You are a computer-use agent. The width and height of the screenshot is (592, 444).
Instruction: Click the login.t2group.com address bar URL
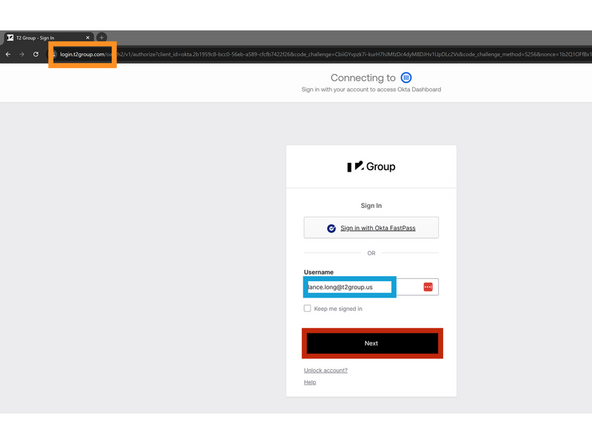(x=82, y=54)
